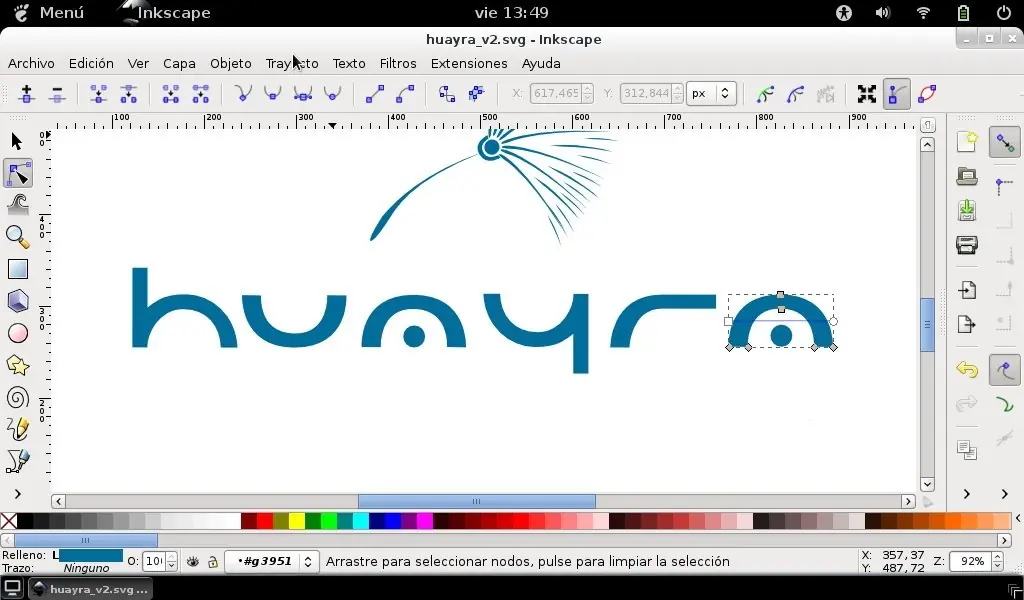This screenshot has height=600, width=1024.
Task: Click the save document icon
Action: click(967, 210)
